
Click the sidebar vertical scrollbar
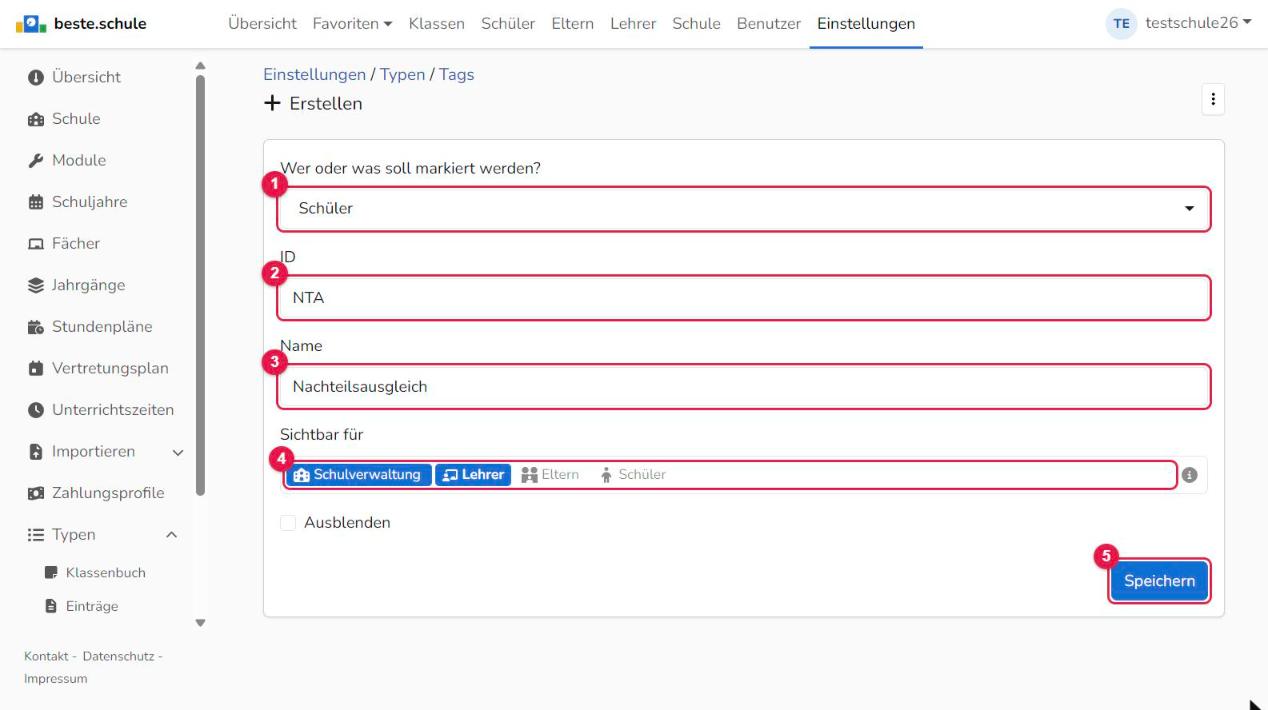[x=200, y=285]
